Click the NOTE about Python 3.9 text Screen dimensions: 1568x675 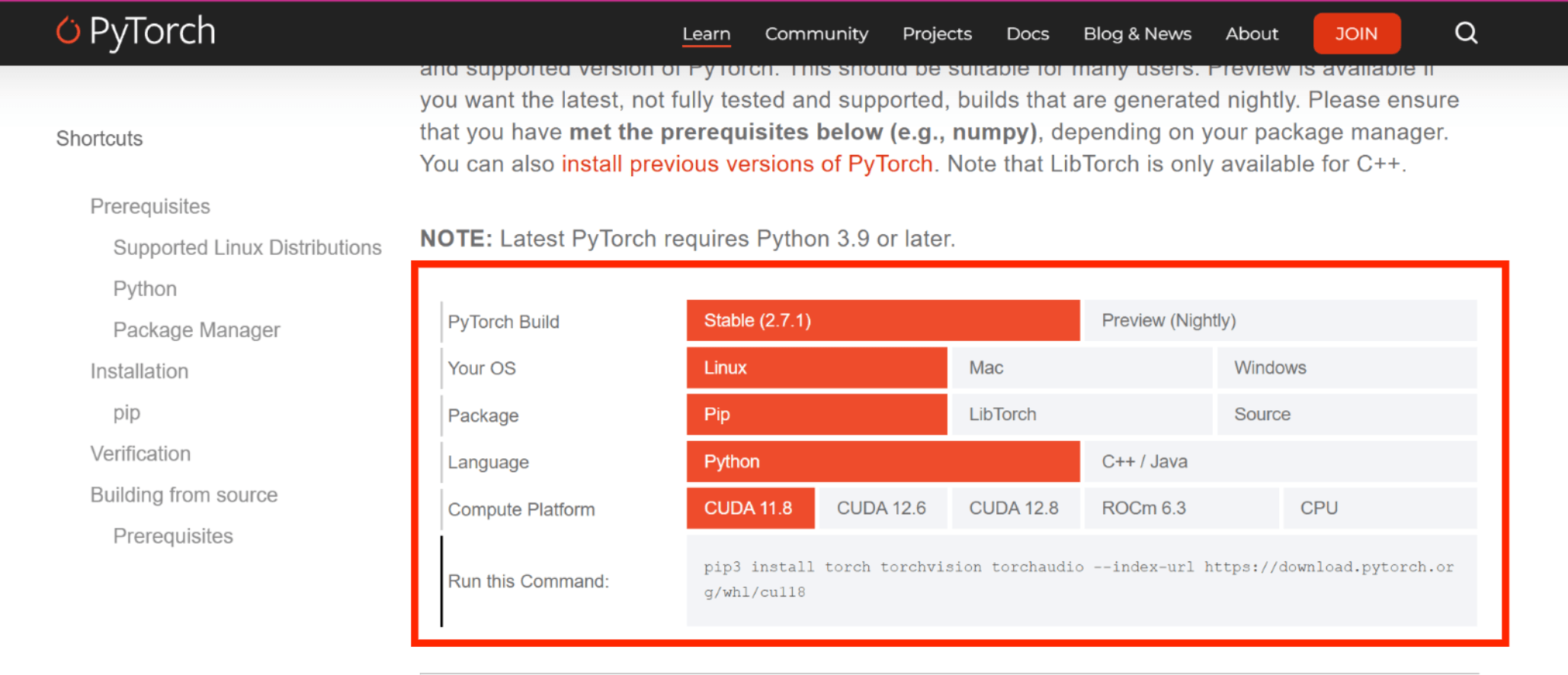coord(688,239)
